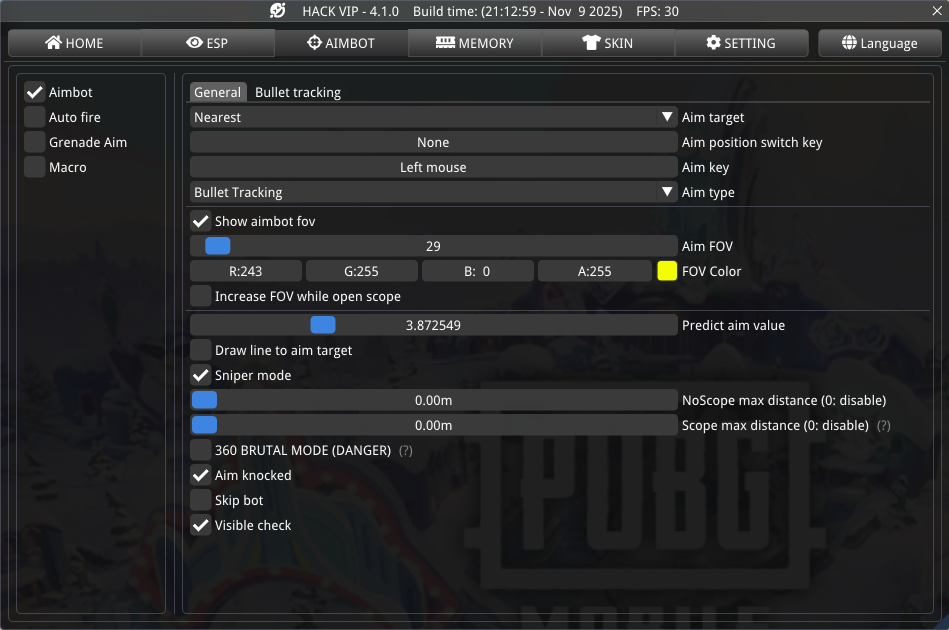This screenshot has width=949, height=630.
Task: Click the house icon on the HOME tab
Action: (x=54, y=43)
